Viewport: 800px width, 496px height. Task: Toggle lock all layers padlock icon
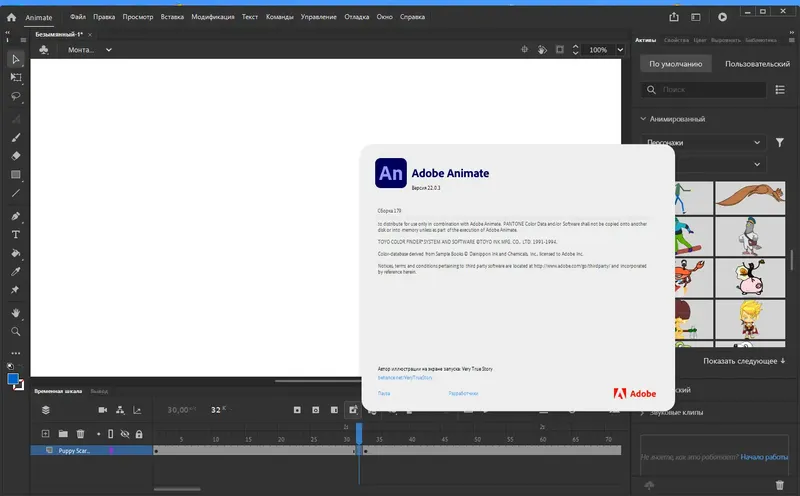(x=139, y=434)
